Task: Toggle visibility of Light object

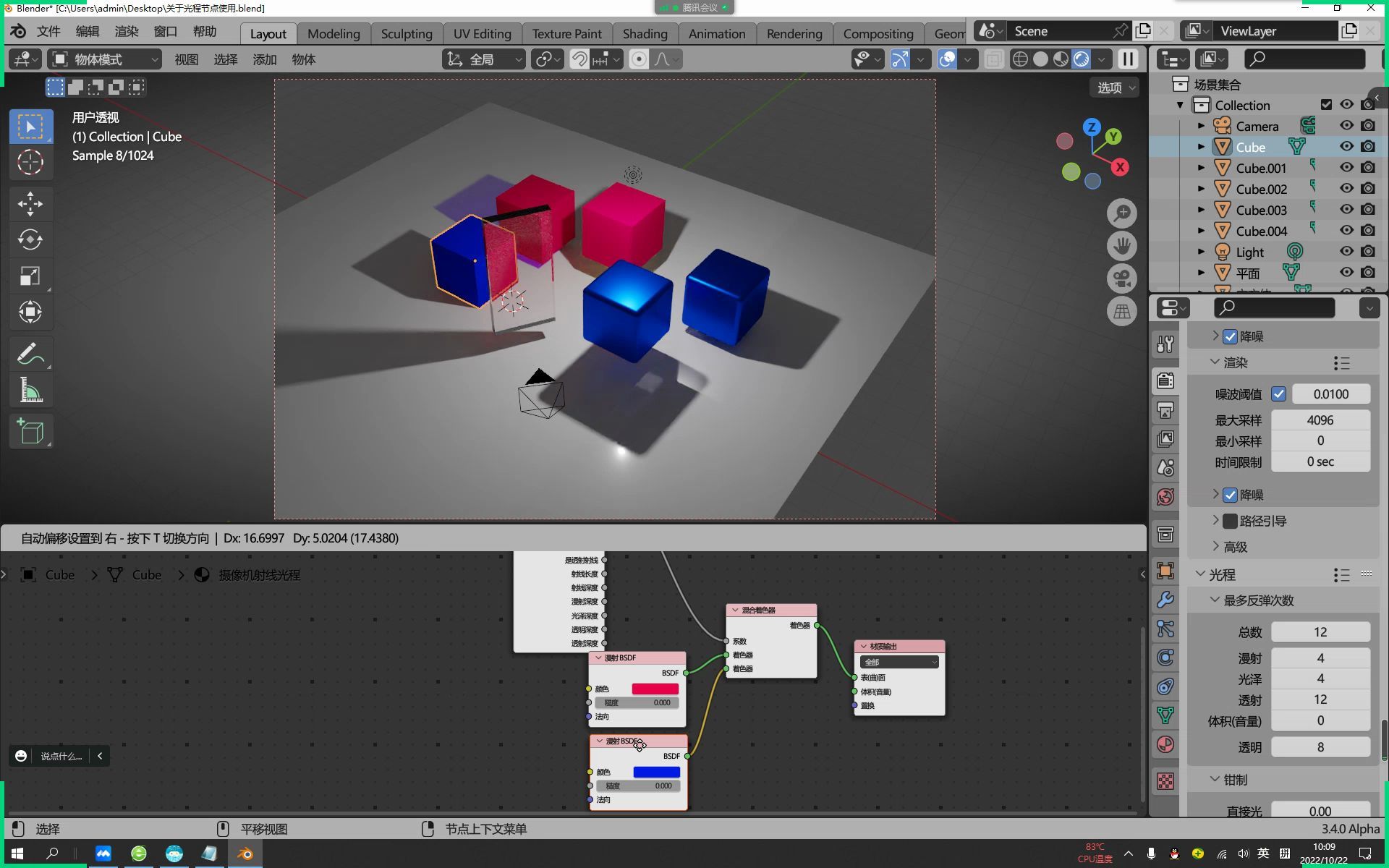Action: [x=1346, y=251]
